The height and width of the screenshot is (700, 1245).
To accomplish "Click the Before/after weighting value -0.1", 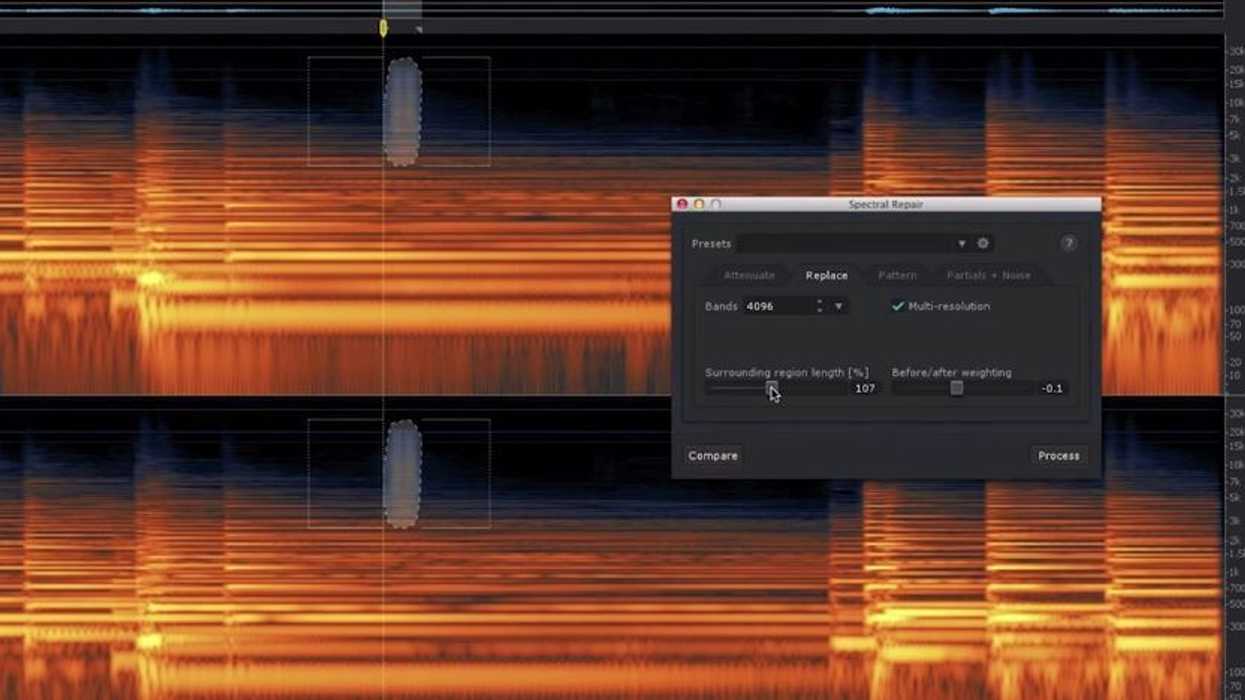I will (x=1052, y=388).
